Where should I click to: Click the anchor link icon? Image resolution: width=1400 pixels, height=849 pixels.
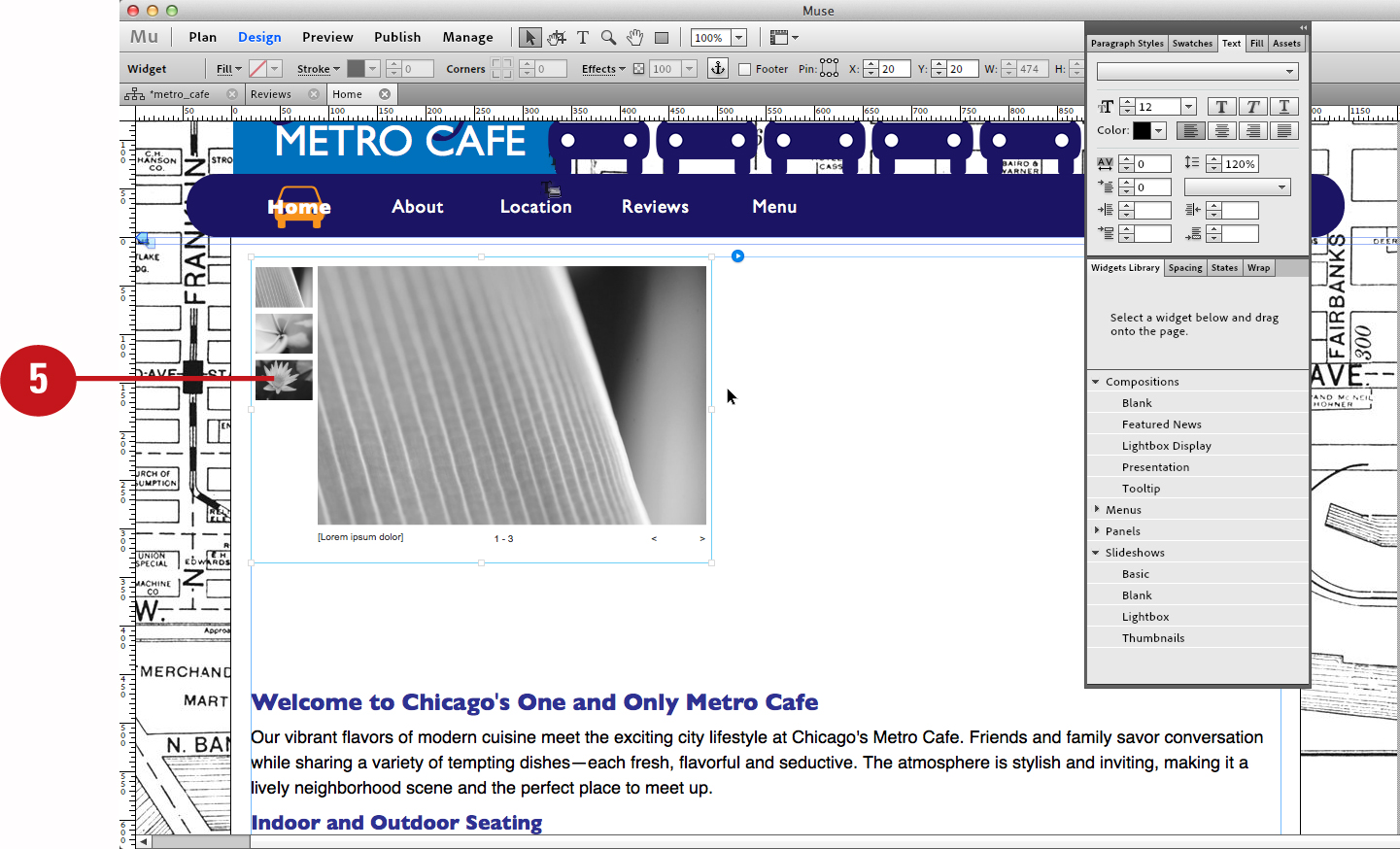[718, 68]
